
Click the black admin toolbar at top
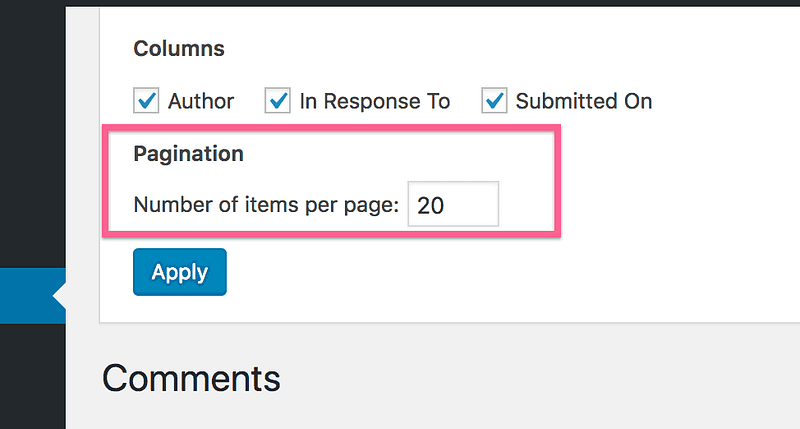[400, 3]
